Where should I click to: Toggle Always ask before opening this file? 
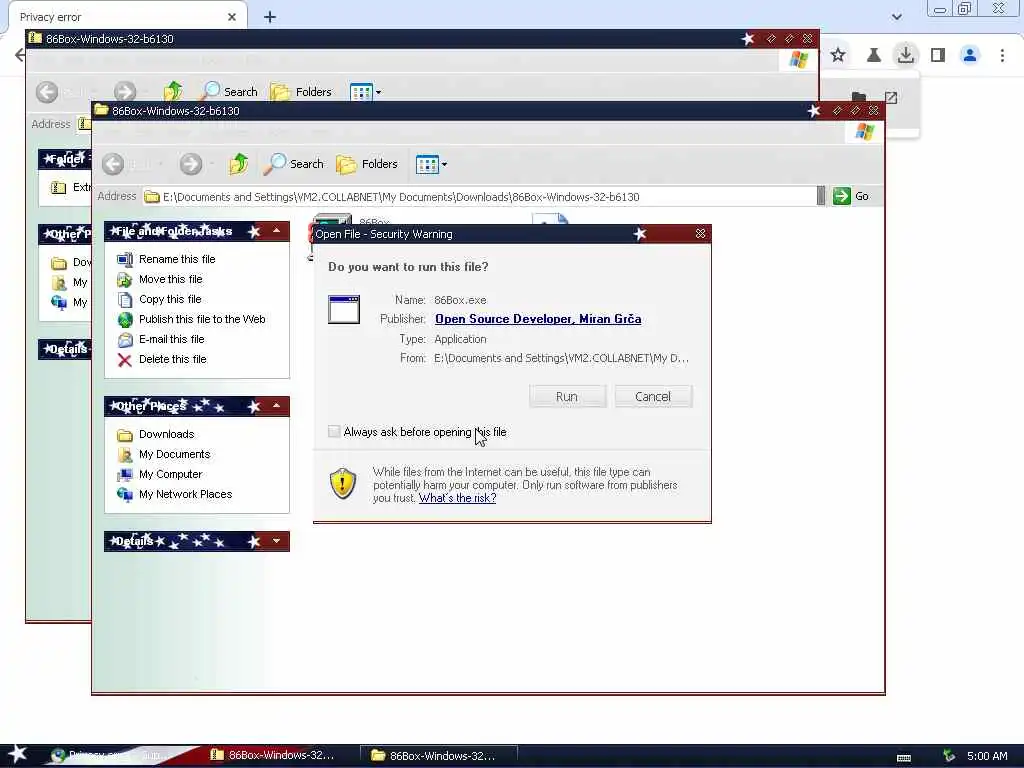pyautogui.click(x=334, y=431)
